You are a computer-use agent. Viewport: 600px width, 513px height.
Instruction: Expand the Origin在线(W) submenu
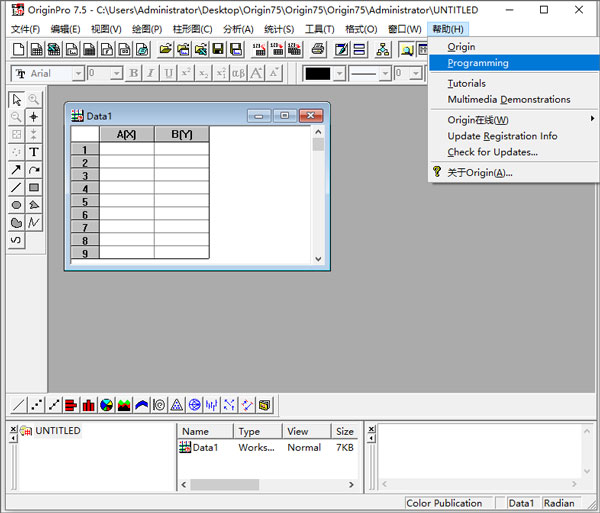point(514,120)
